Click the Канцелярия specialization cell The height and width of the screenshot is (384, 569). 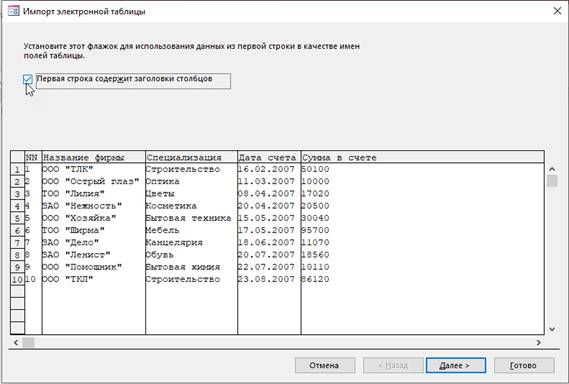tap(191, 243)
